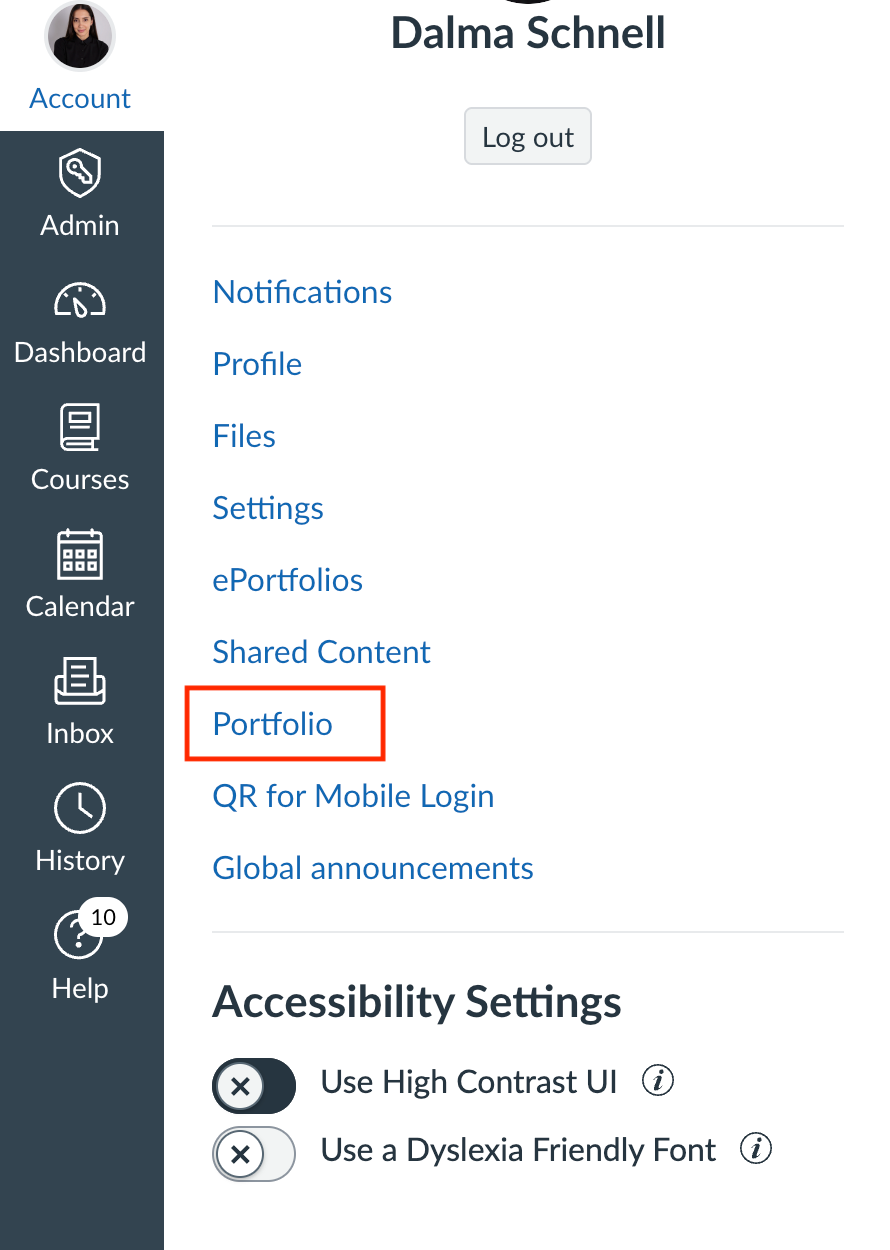Turn on Use a Dyslexia Friendly Font toggle

click(254, 1154)
